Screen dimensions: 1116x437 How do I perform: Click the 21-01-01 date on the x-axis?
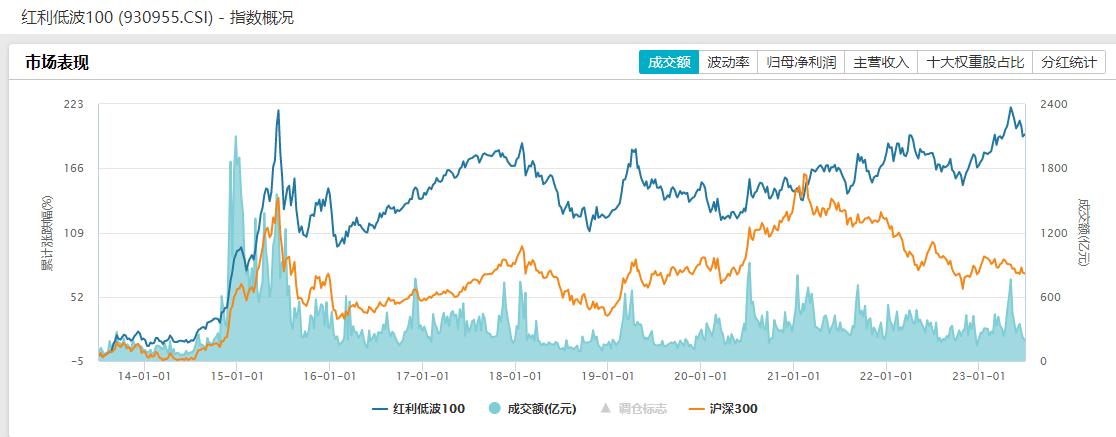pyautogui.click(x=795, y=376)
